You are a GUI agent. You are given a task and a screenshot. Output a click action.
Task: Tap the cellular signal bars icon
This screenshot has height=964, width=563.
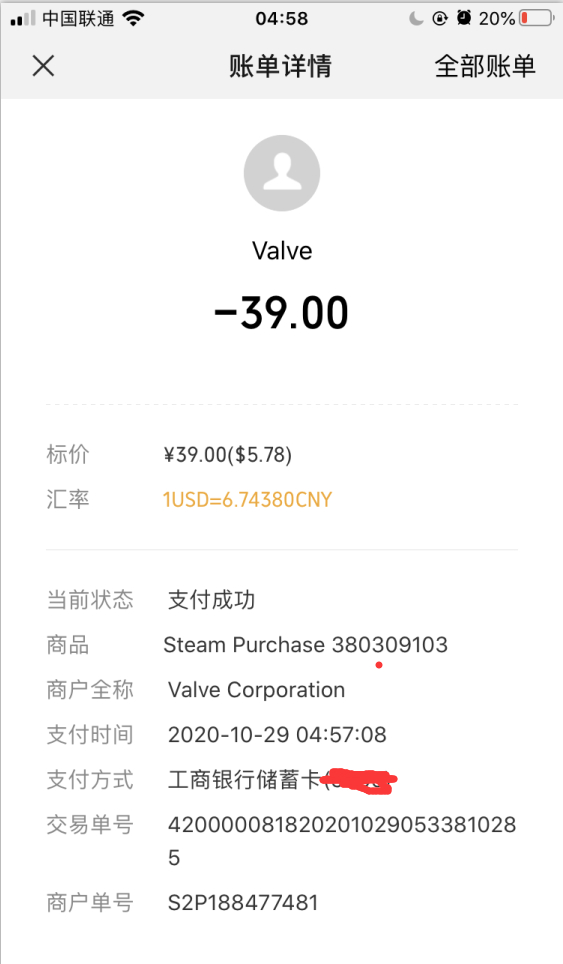pyautogui.click(x=23, y=19)
